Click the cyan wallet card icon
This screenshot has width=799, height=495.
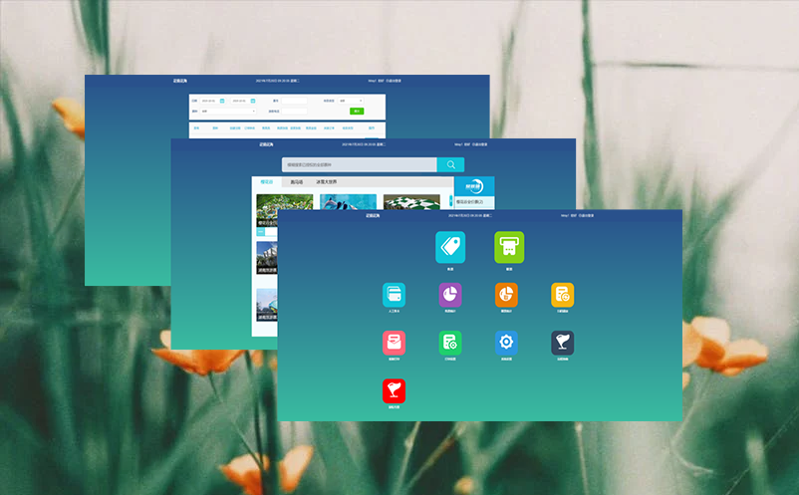394,295
